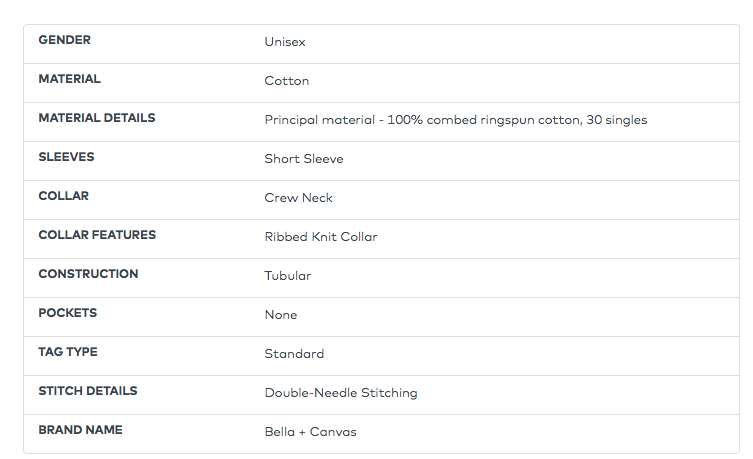Click the Cotton material value

pos(287,81)
